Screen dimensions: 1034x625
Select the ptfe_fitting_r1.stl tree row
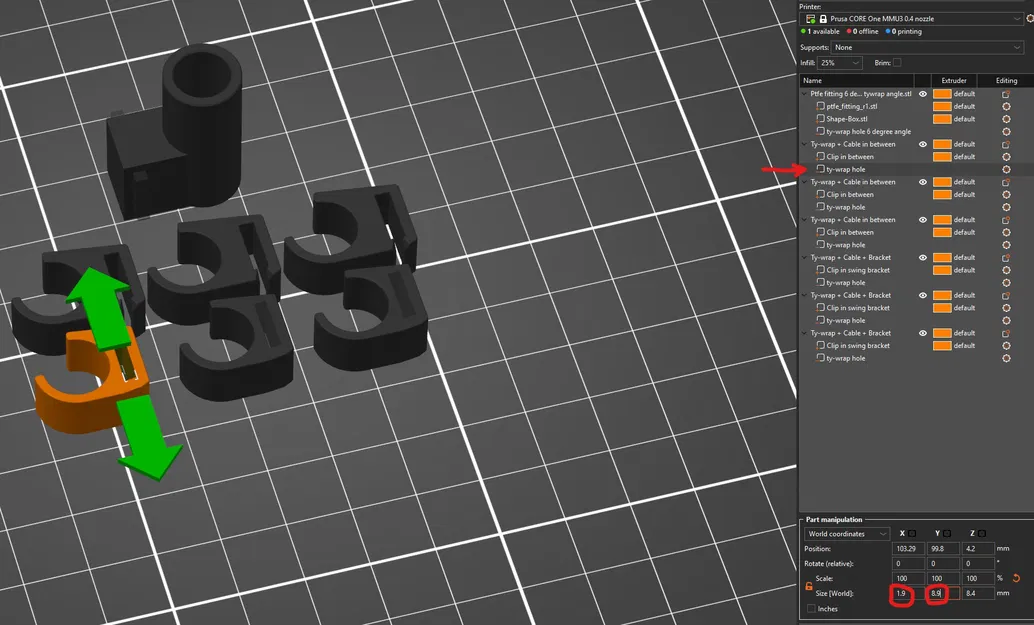(x=917, y=106)
